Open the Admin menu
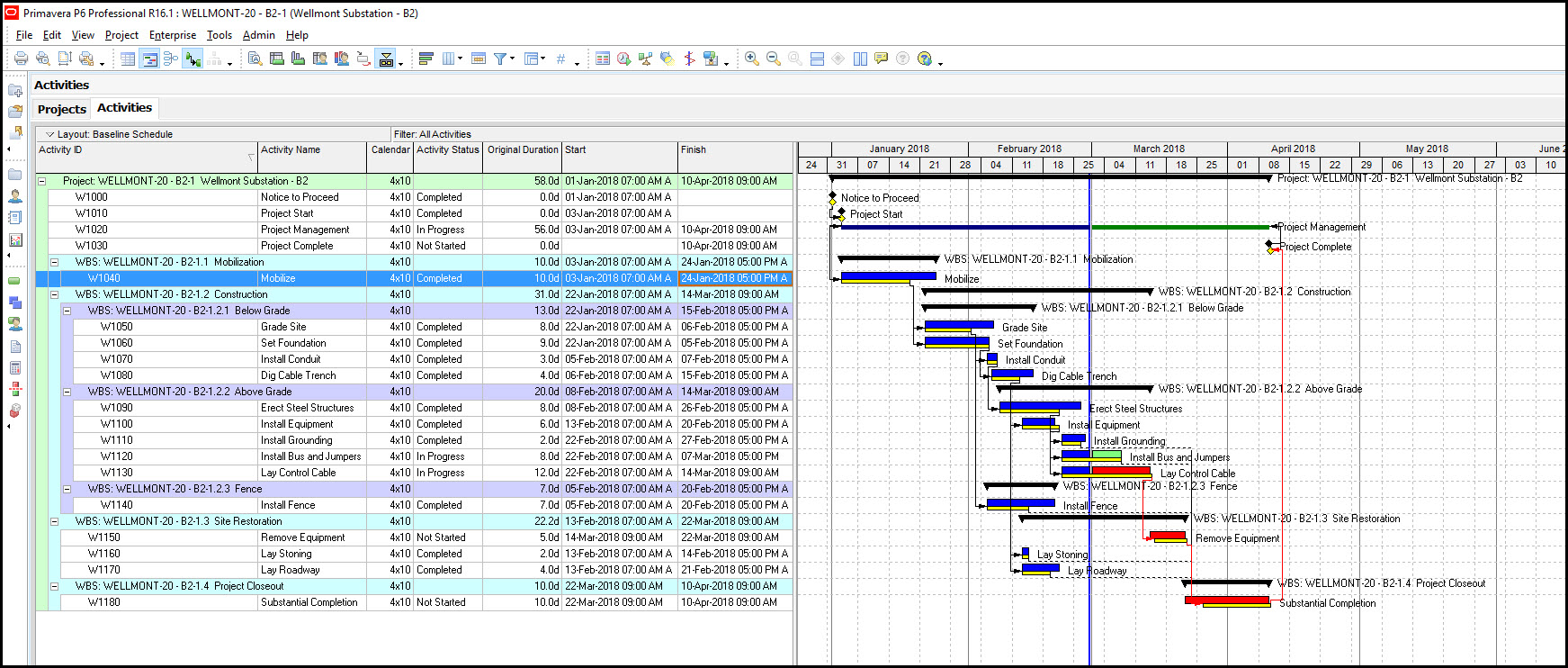This screenshot has width=1568, height=668. pyautogui.click(x=259, y=35)
